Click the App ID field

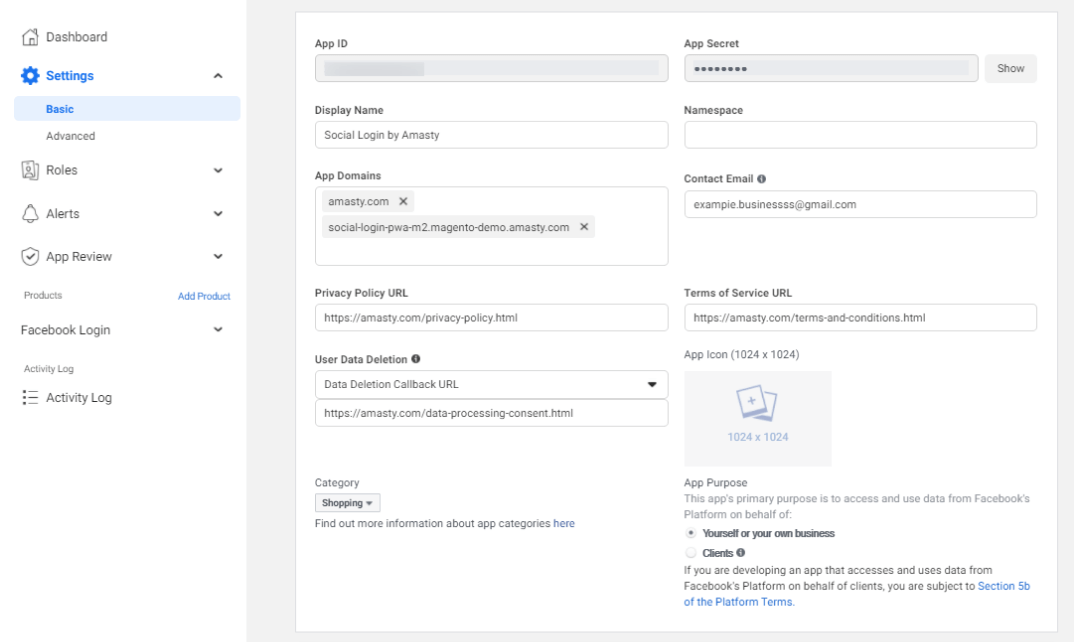tap(491, 69)
